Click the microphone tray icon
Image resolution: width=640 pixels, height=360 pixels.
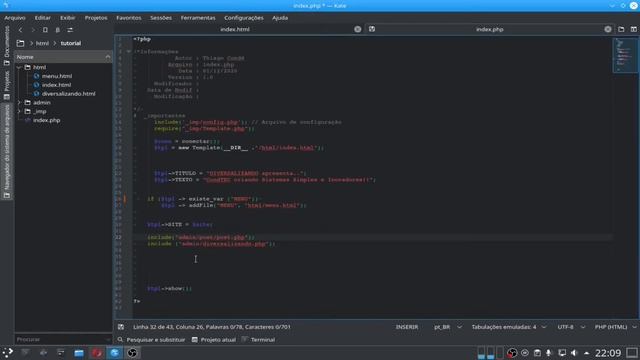point(549,353)
